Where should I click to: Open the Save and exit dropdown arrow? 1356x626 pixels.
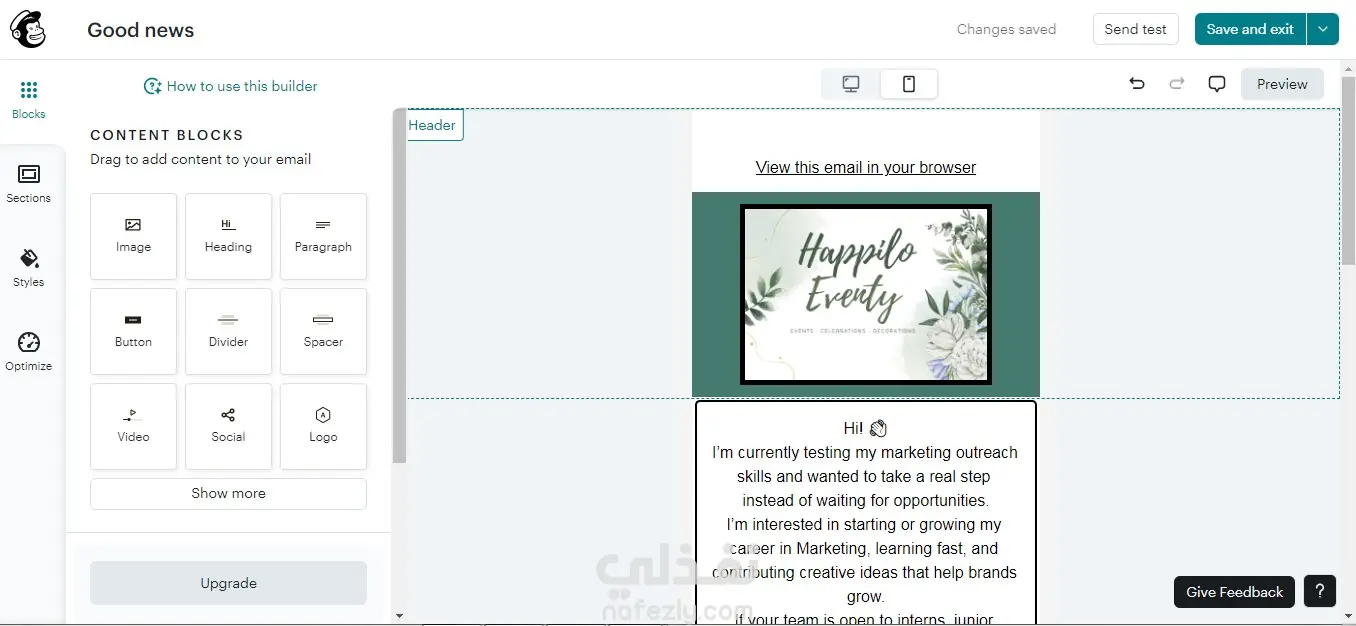[x=1323, y=29]
